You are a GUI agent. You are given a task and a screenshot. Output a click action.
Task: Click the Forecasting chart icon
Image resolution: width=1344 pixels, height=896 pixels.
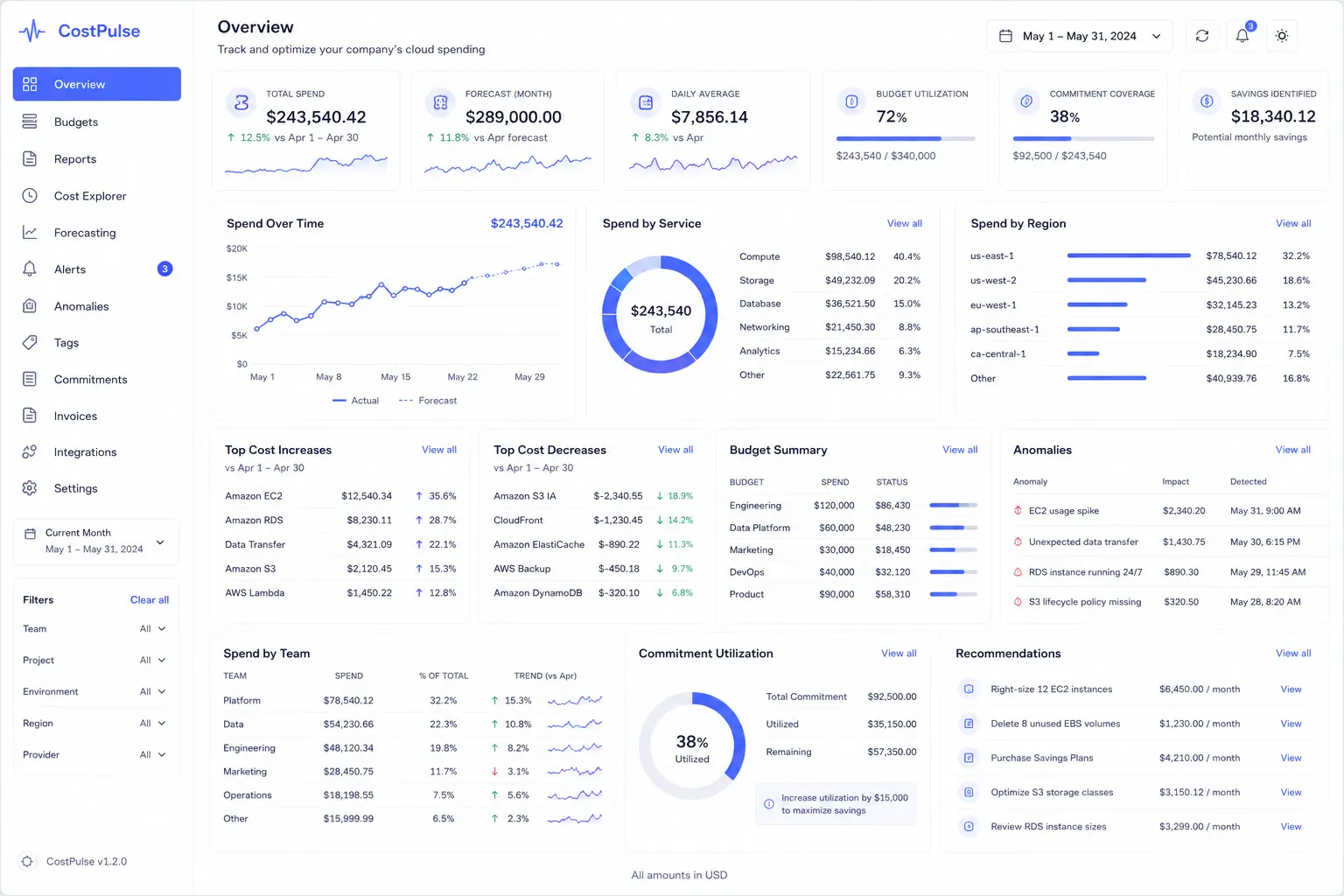30,232
